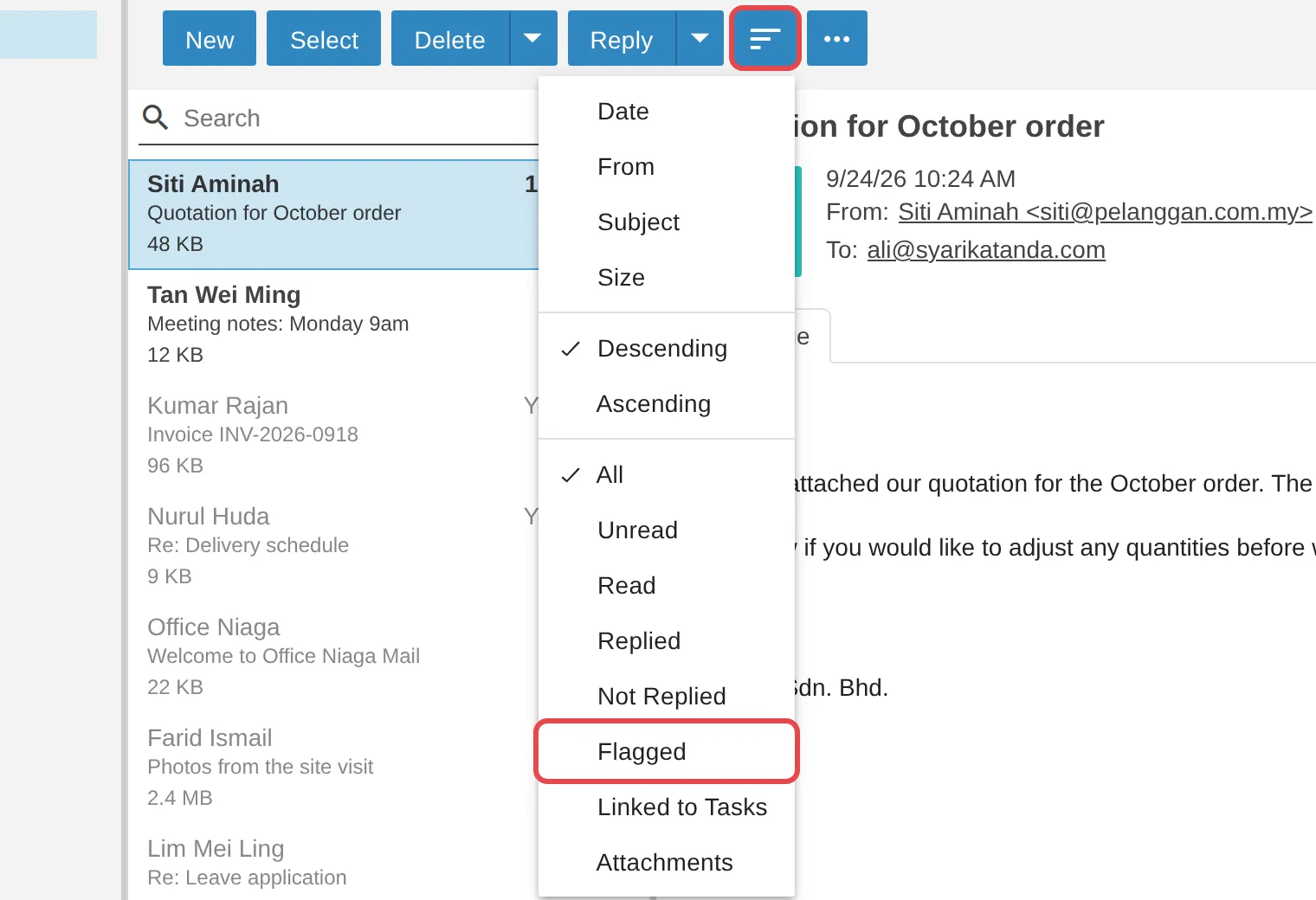Screen dimensions: 1316x900
Task: Open the more actions ellipsis menu
Action: [x=837, y=38]
